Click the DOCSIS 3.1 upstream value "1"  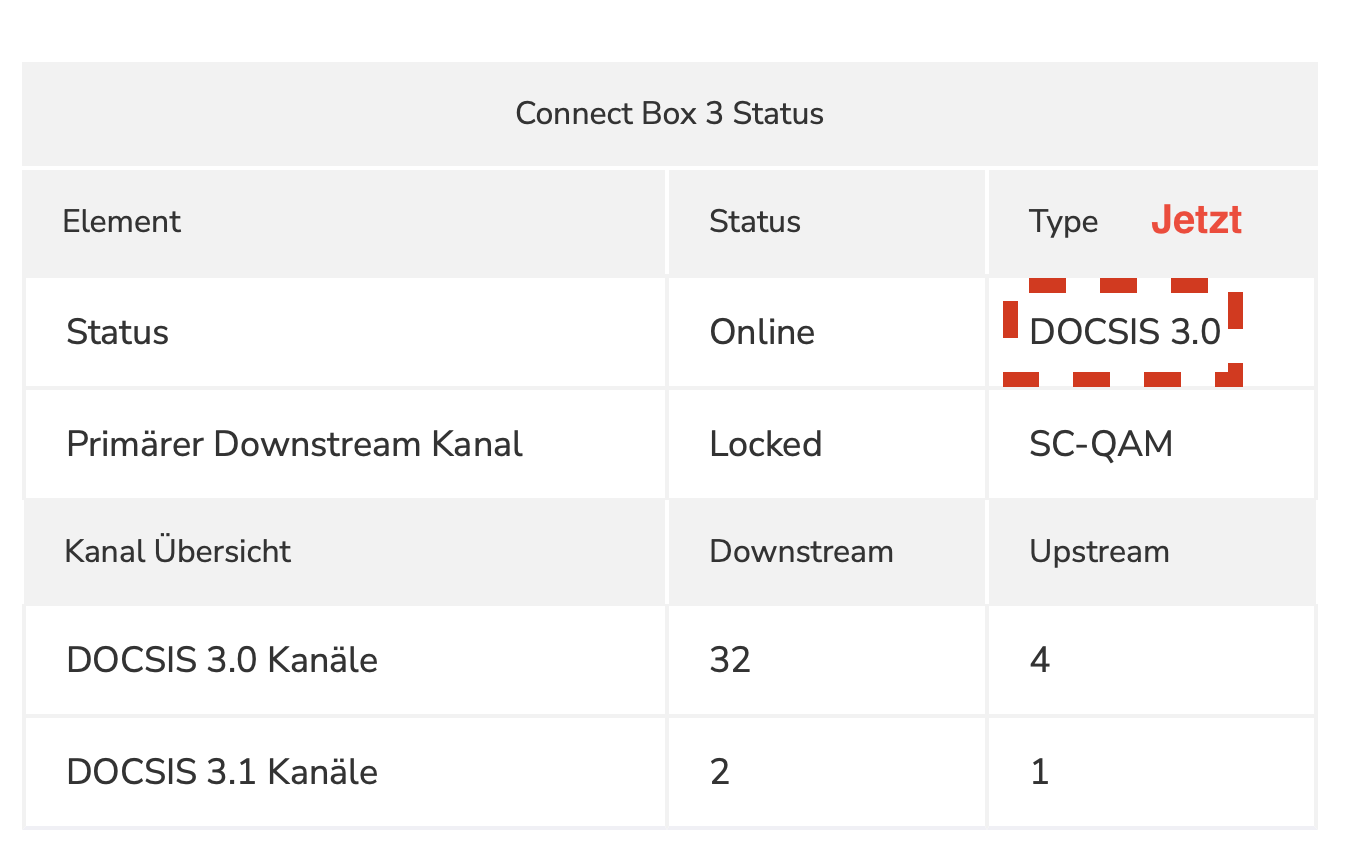pos(1040,772)
